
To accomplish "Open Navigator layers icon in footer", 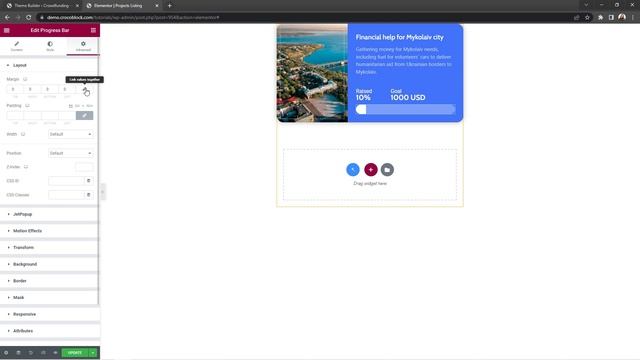I will pyautogui.click(x=18, y=353).
